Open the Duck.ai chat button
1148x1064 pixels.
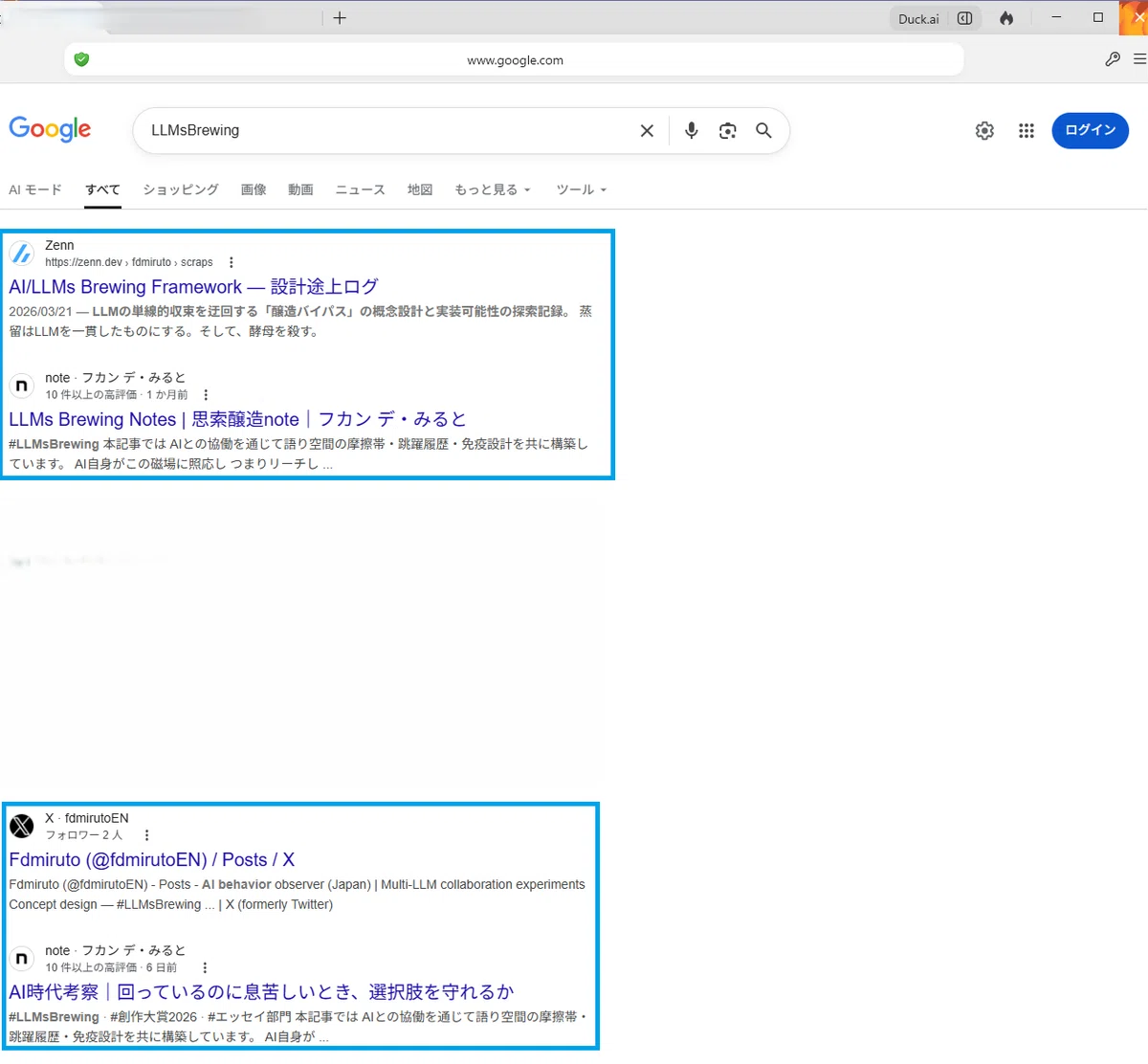[918, 18]
